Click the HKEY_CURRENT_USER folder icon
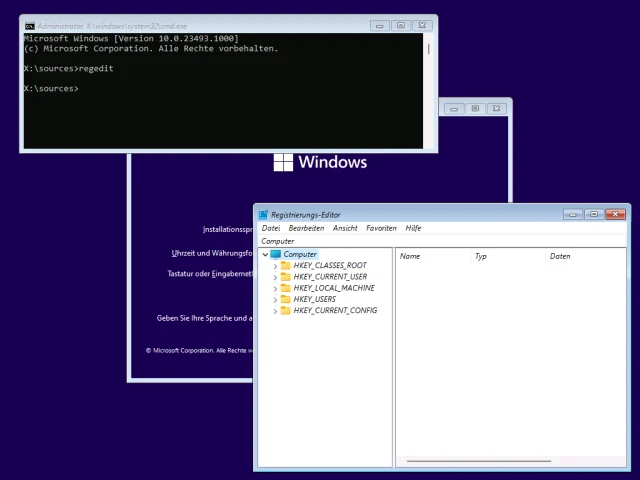Screen dimensions: 640x480 (x=286, y=277)
